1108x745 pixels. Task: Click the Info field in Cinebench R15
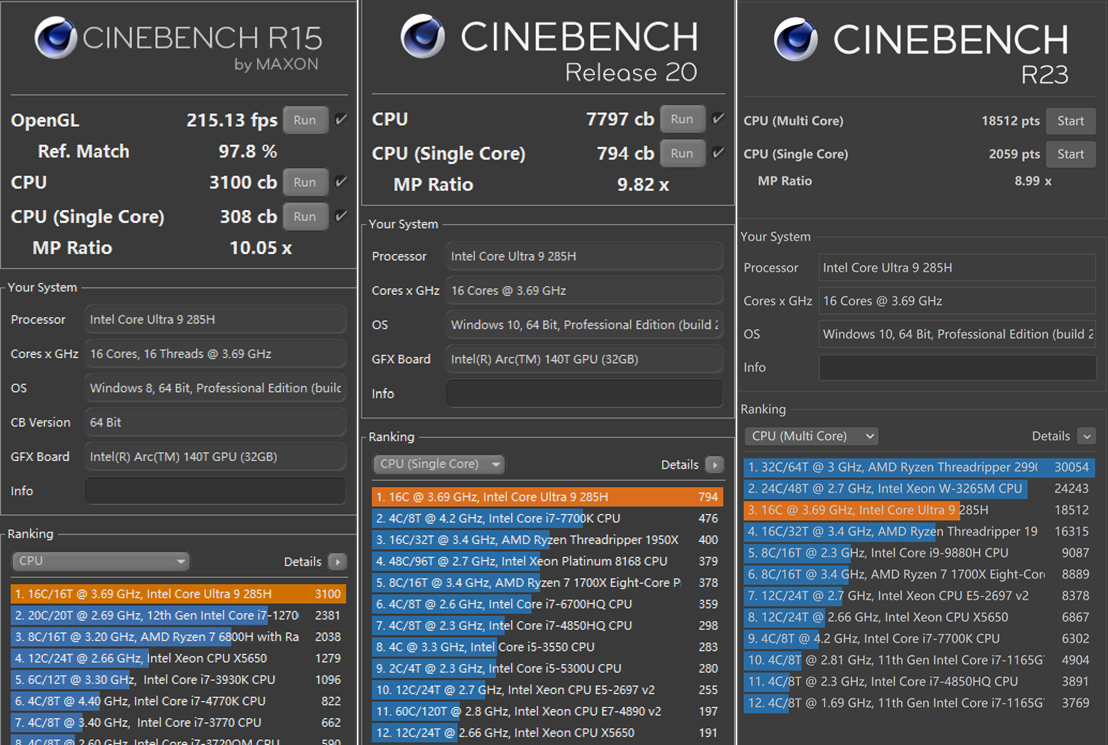[x=215, y=491]
